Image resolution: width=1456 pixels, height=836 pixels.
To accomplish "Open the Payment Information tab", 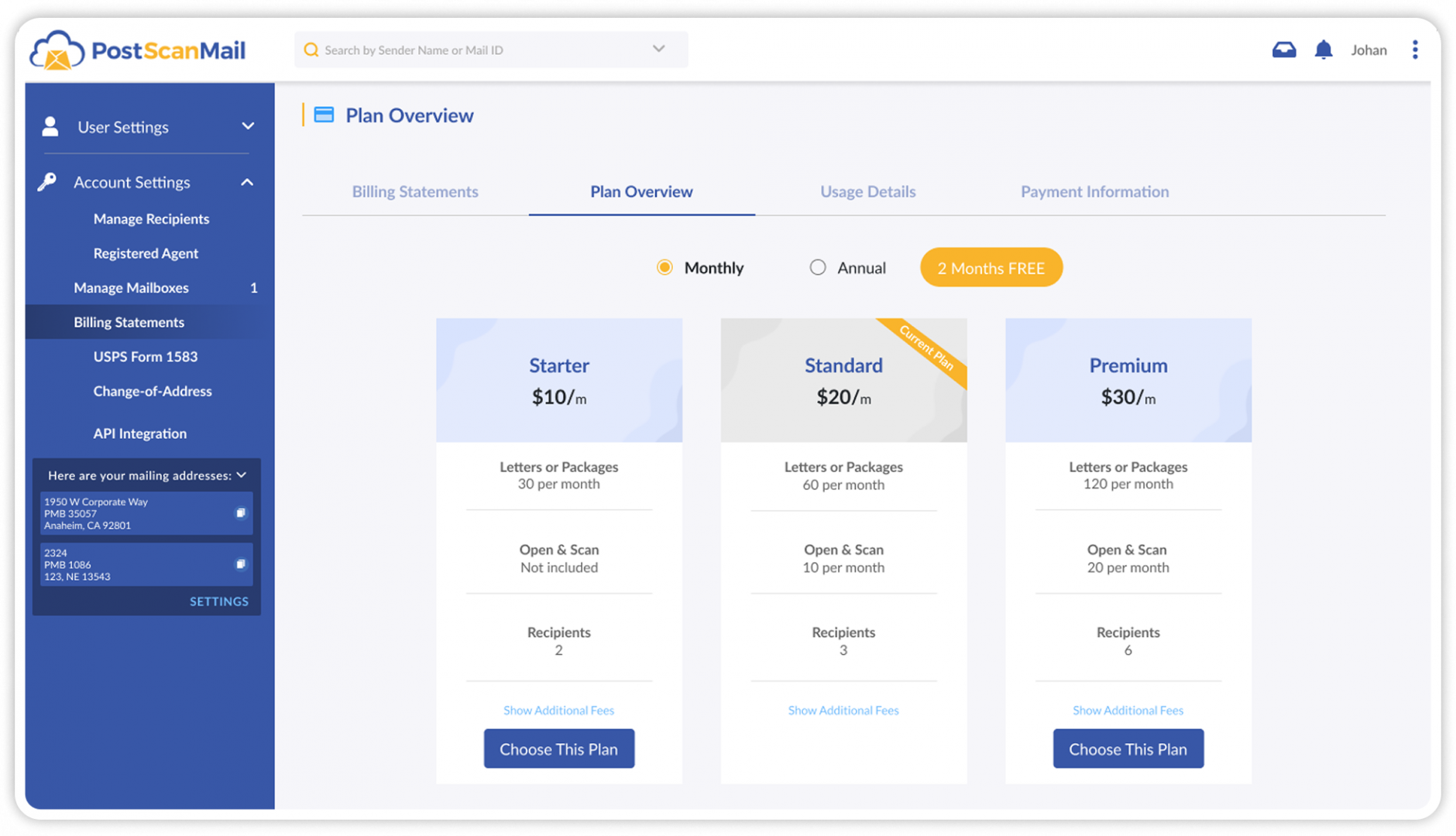I will click(x=1094, y=191).
